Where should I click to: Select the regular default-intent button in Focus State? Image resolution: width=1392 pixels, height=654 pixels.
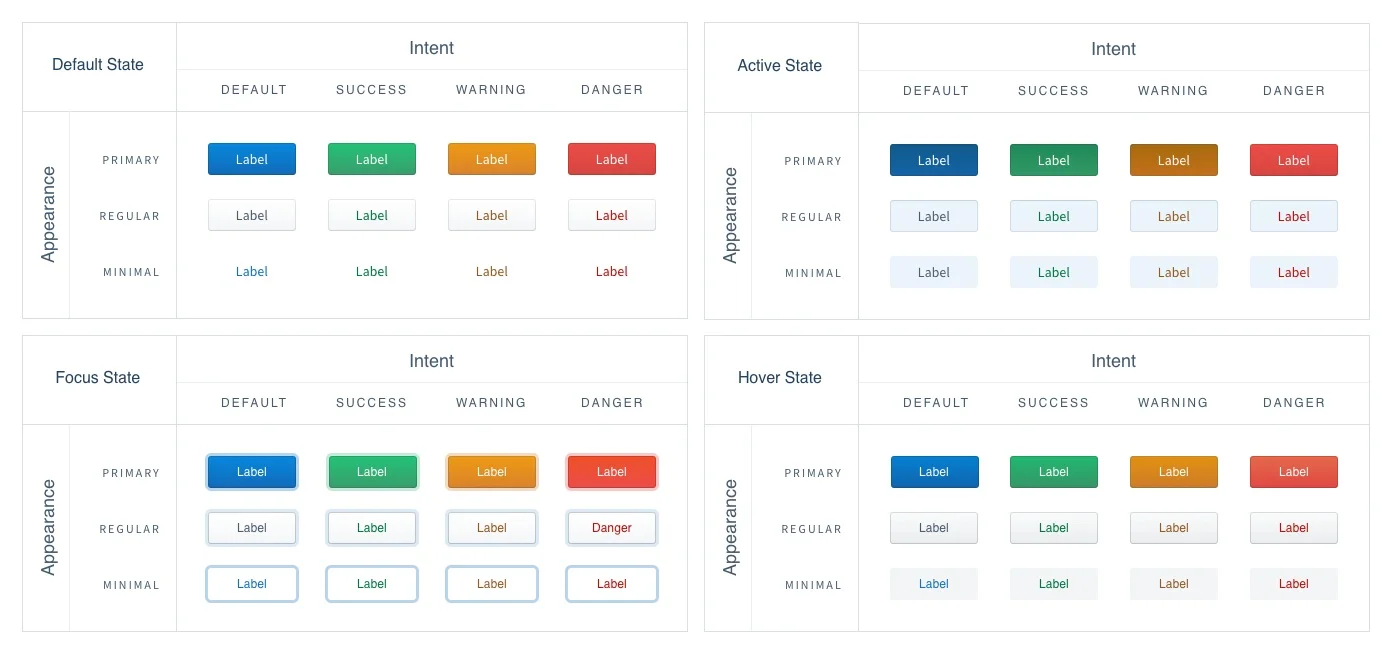coord(252,528)
